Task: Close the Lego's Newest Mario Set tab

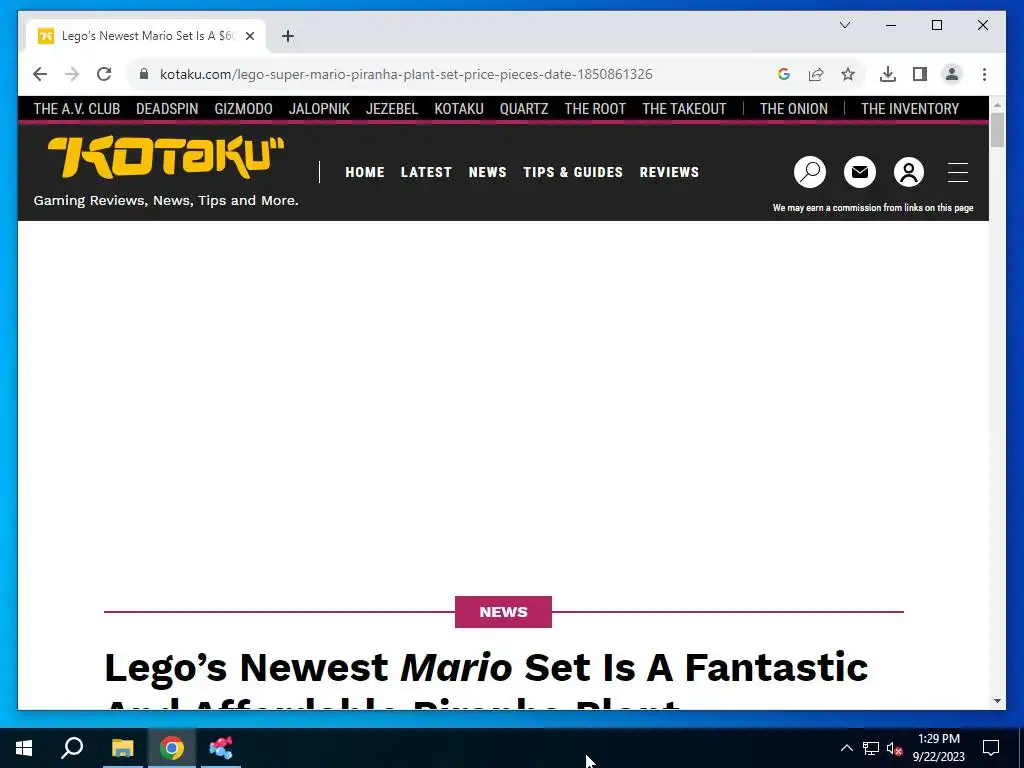Action: pyautogui.click(x=249, y=36)
